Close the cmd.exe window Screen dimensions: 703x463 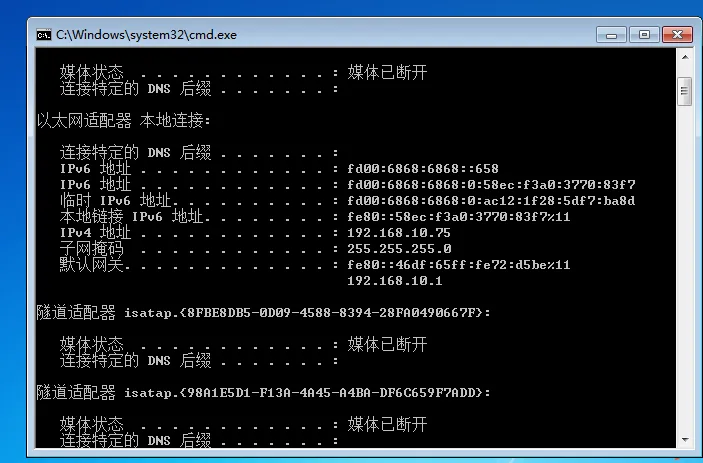pyautogui.click(x=677, y=35)
